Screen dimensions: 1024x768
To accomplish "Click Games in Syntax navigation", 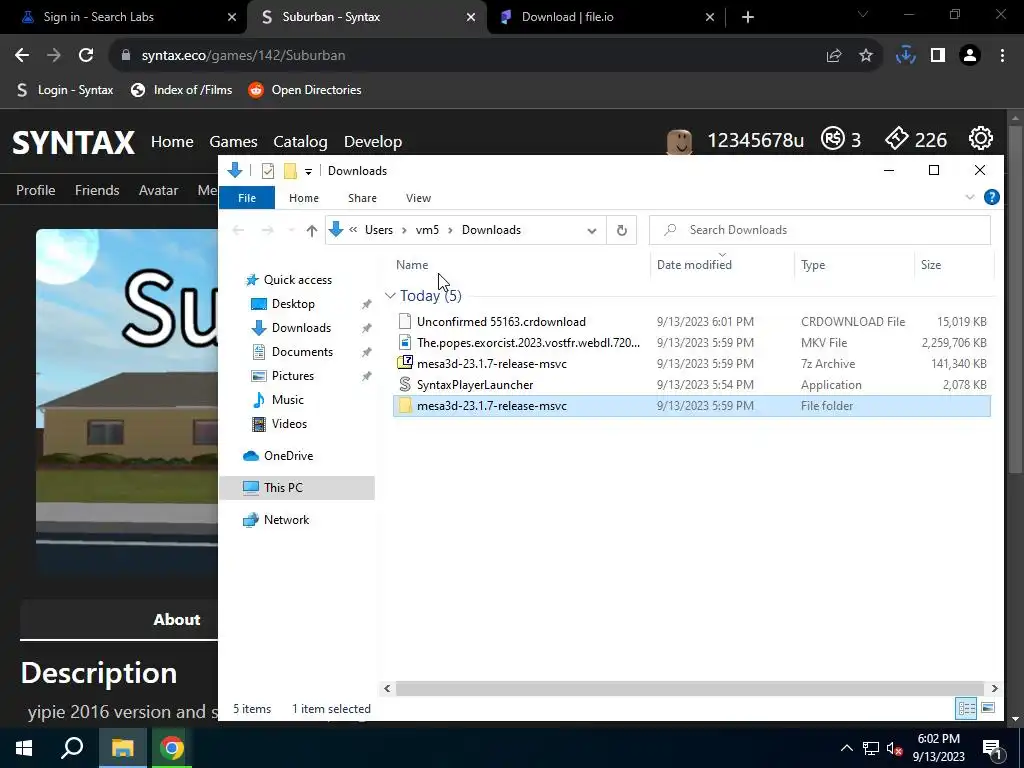I will [233, 142].
